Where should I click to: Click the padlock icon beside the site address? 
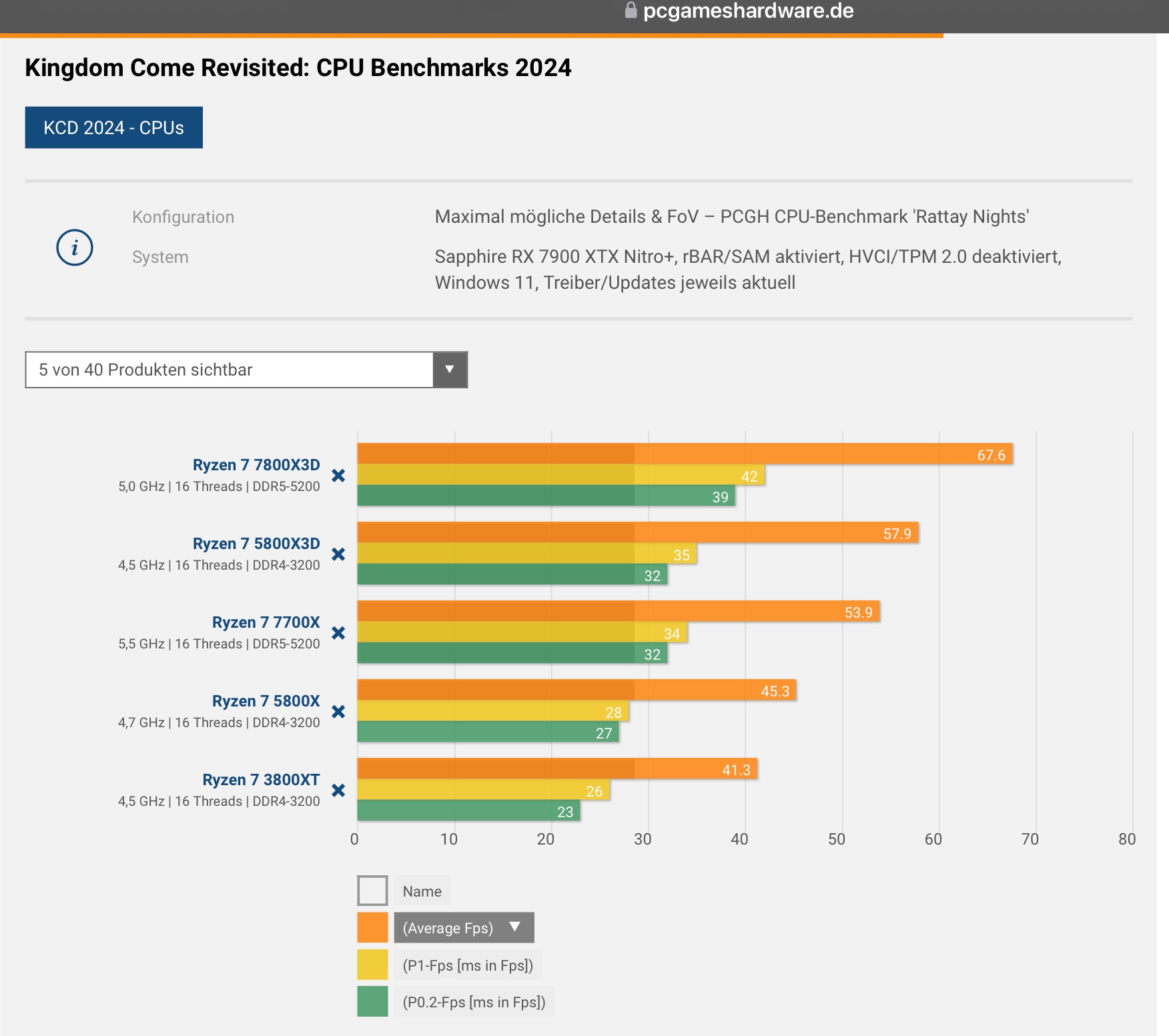click(x=631, y=10)
